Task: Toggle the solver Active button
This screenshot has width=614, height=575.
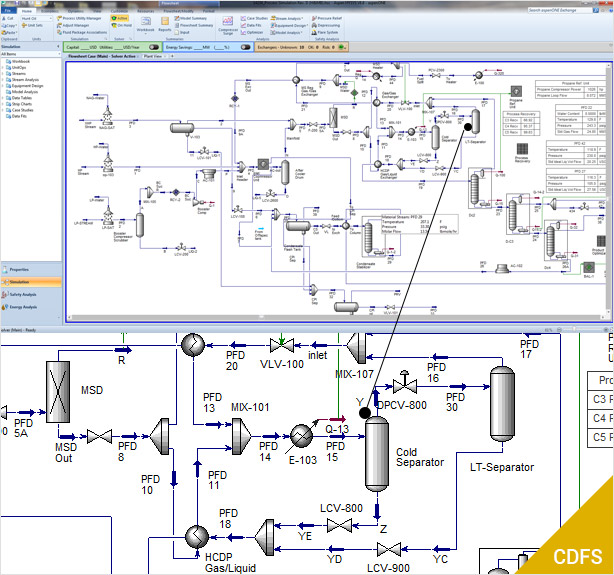Action: point(122,17)
